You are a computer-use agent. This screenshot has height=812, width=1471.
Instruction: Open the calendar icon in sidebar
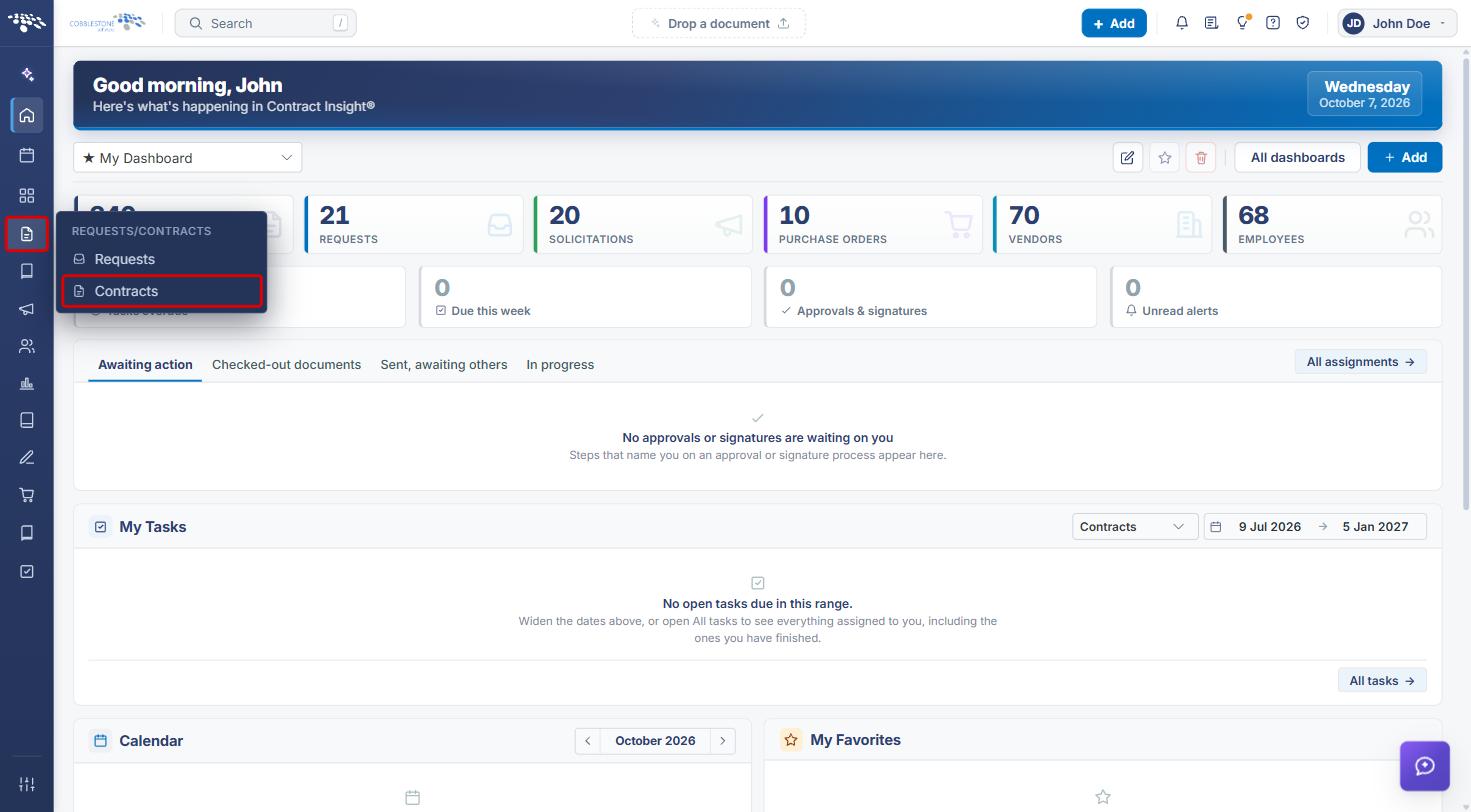(27, 155)
